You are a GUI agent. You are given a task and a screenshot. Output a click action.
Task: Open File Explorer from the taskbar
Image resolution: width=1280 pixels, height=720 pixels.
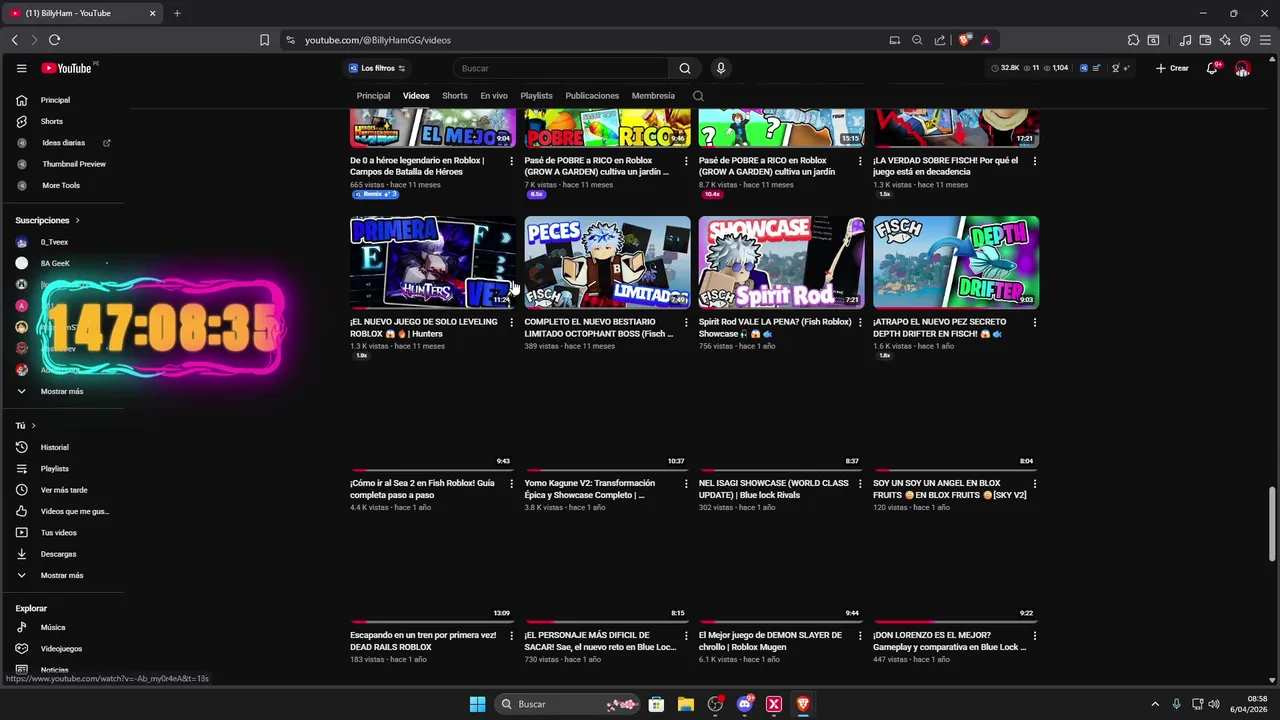click(686, 704)
